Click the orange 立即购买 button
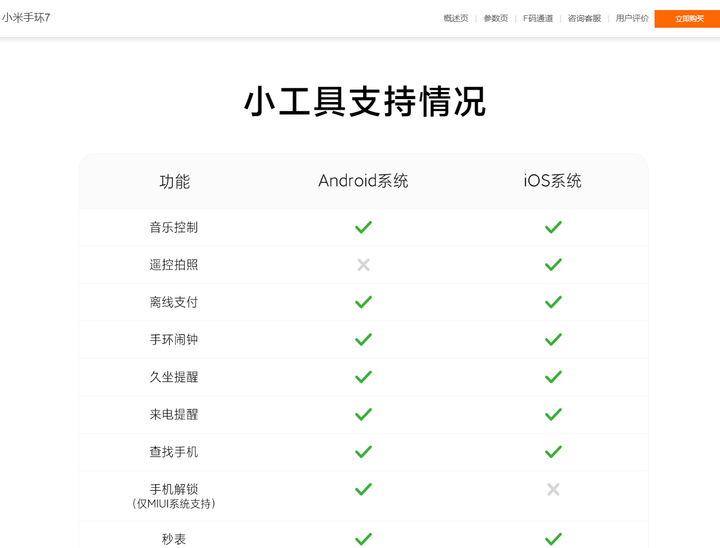Viewport: 720px width, 548px height. [687, 19]
